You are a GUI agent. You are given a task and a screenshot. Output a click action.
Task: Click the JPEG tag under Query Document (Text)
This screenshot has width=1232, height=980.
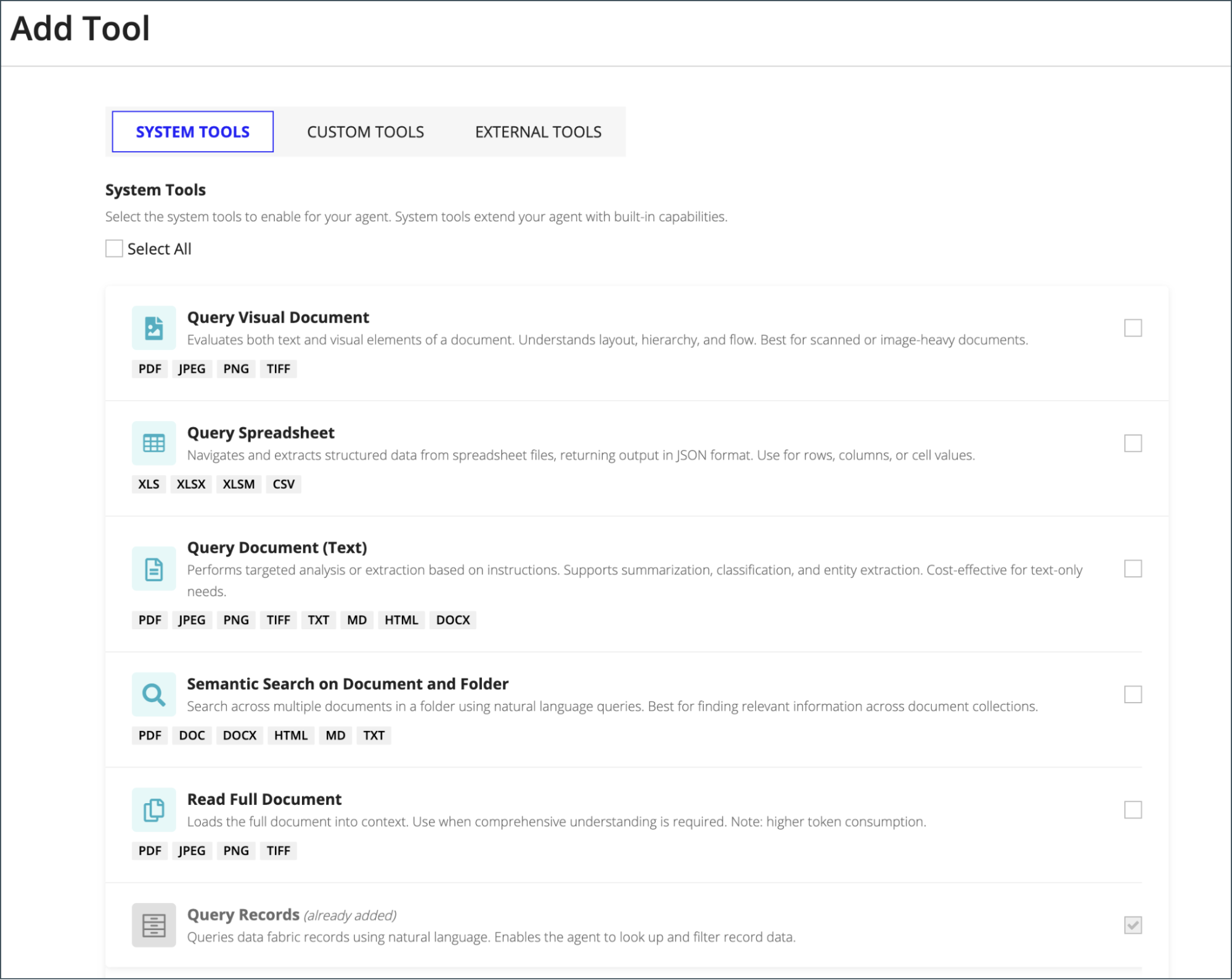pos(192,620)
